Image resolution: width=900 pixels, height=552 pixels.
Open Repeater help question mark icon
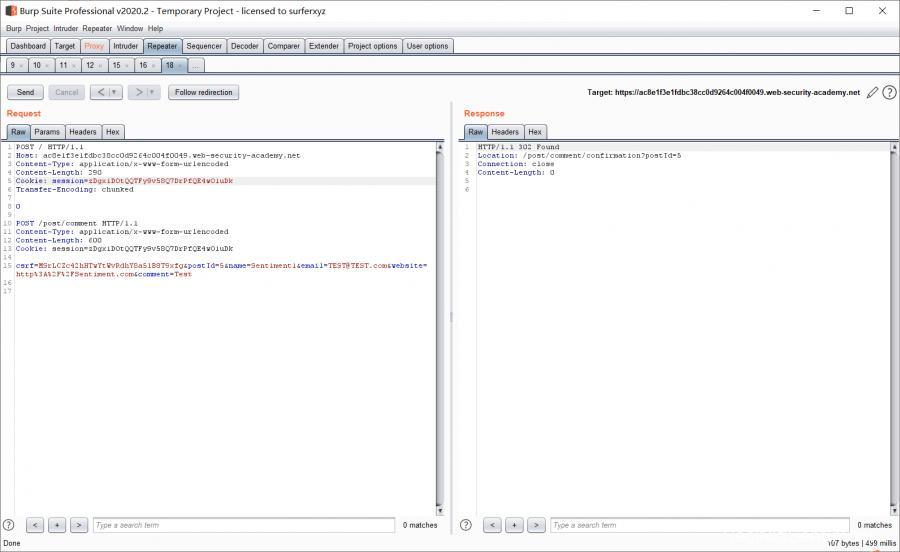click(889, 92)
